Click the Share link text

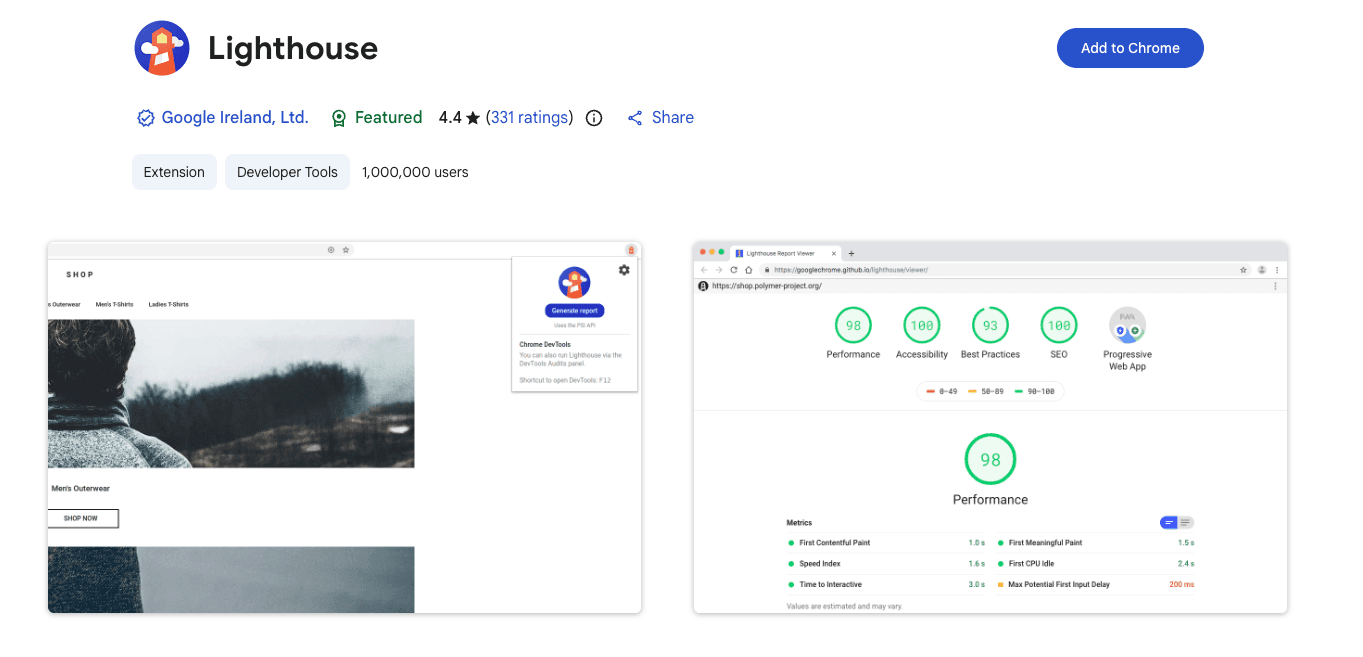click(x=673, y=118)
